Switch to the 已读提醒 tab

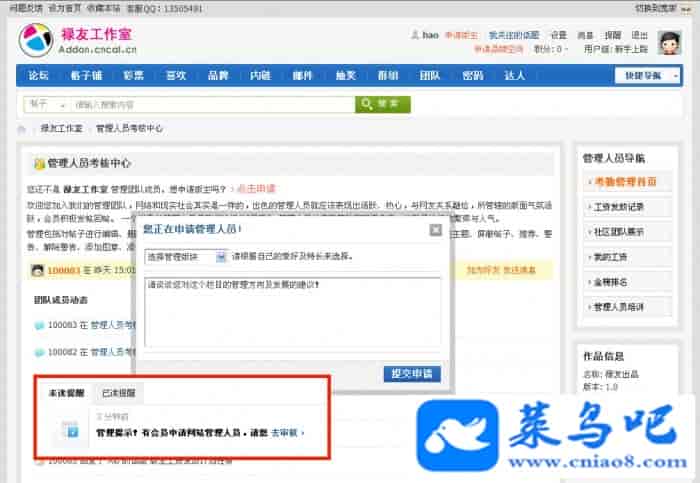click(x=118, y=393)
